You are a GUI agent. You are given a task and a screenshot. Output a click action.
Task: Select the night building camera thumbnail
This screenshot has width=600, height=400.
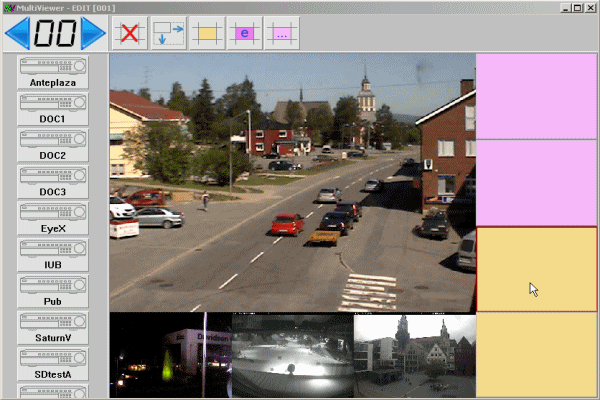pos(171,355)
